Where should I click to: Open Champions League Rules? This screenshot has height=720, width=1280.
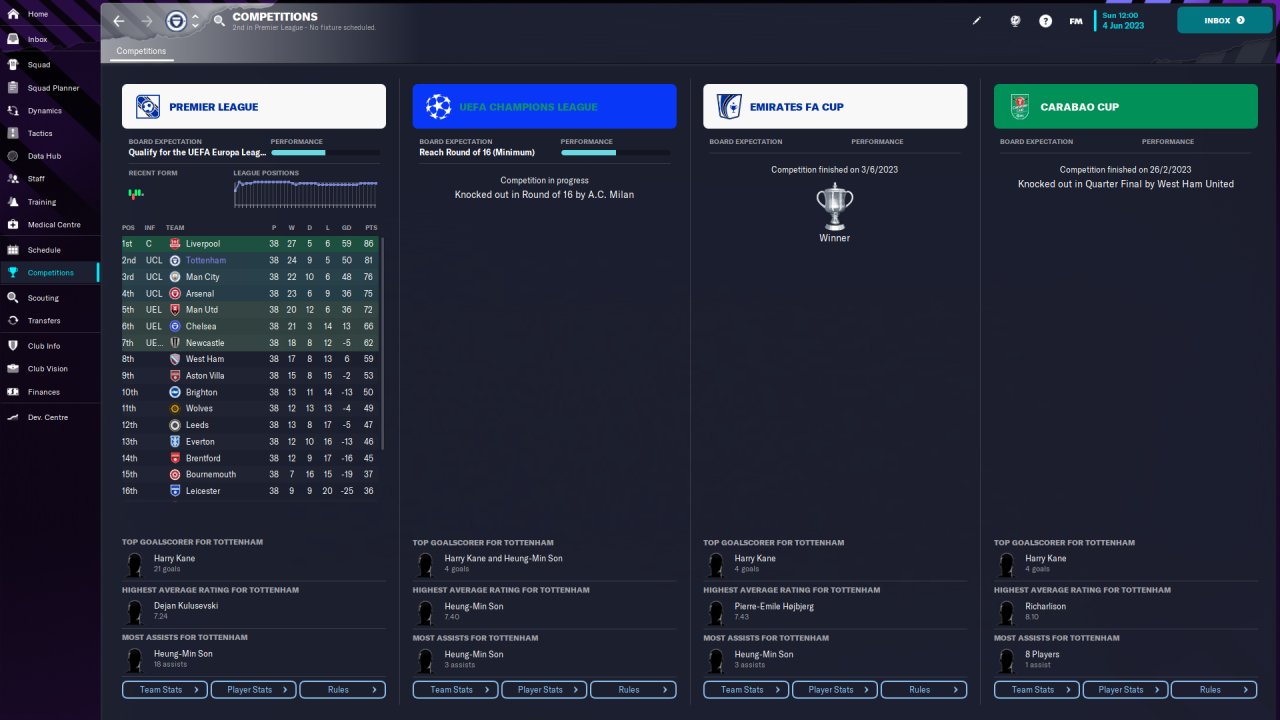[633, 689]
